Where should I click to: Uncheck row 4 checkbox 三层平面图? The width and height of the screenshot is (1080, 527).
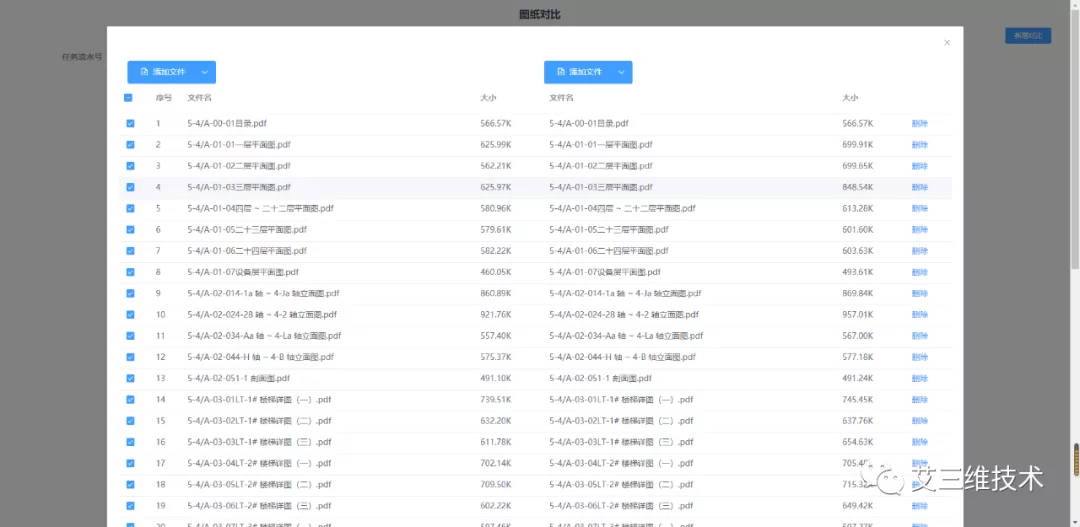(130, 187)
